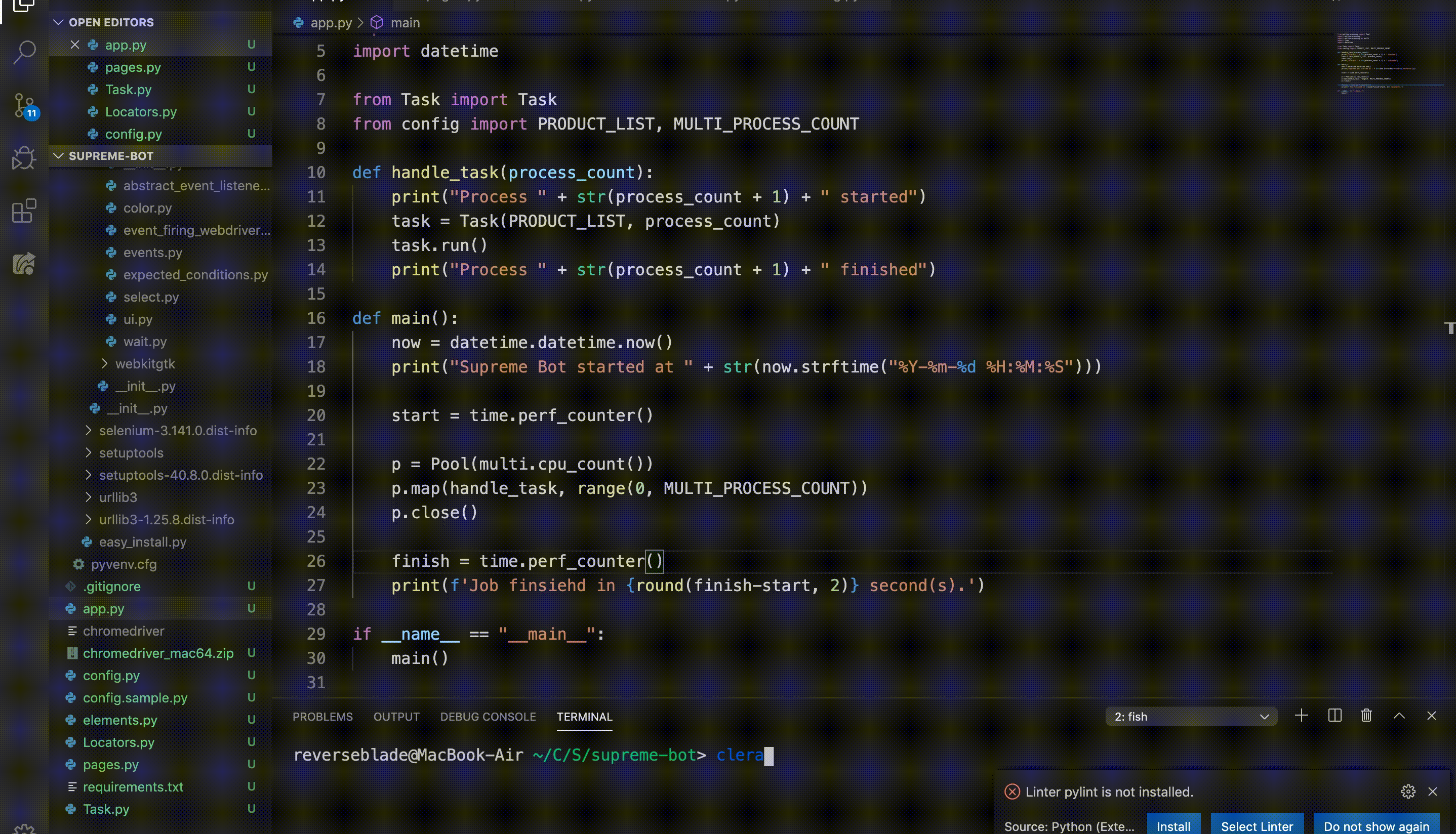Open the Extensions view
The image size is (1456, 834).
[x=24, y=211]
